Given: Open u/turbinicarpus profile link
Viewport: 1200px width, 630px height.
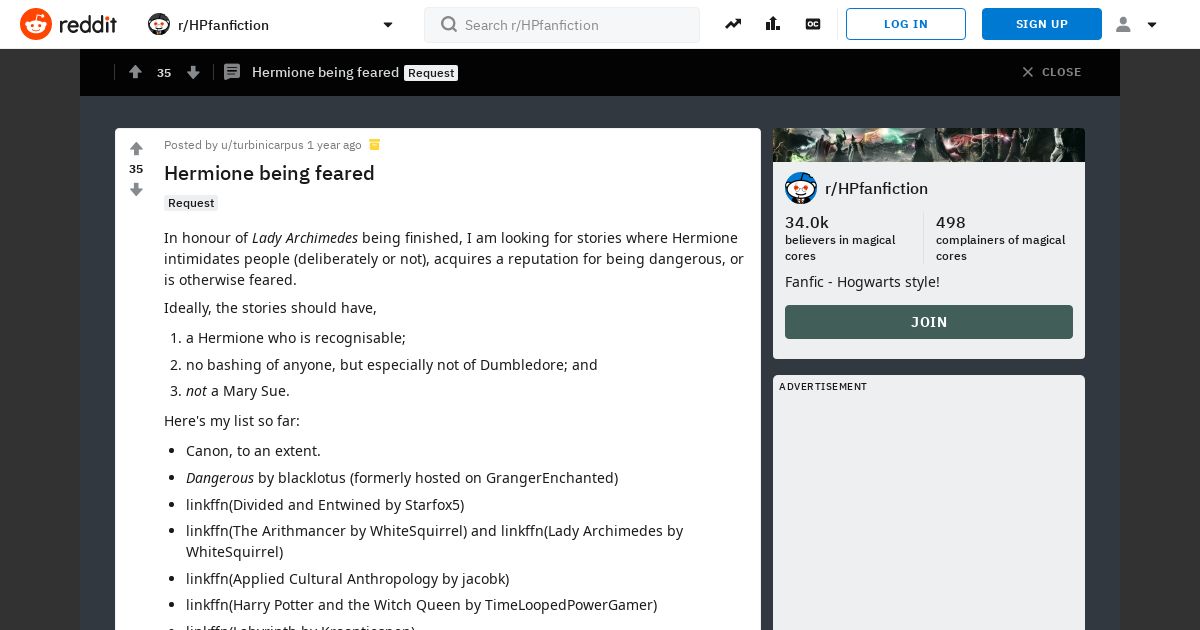Looking at the screenshot, I should pos(262,145).
